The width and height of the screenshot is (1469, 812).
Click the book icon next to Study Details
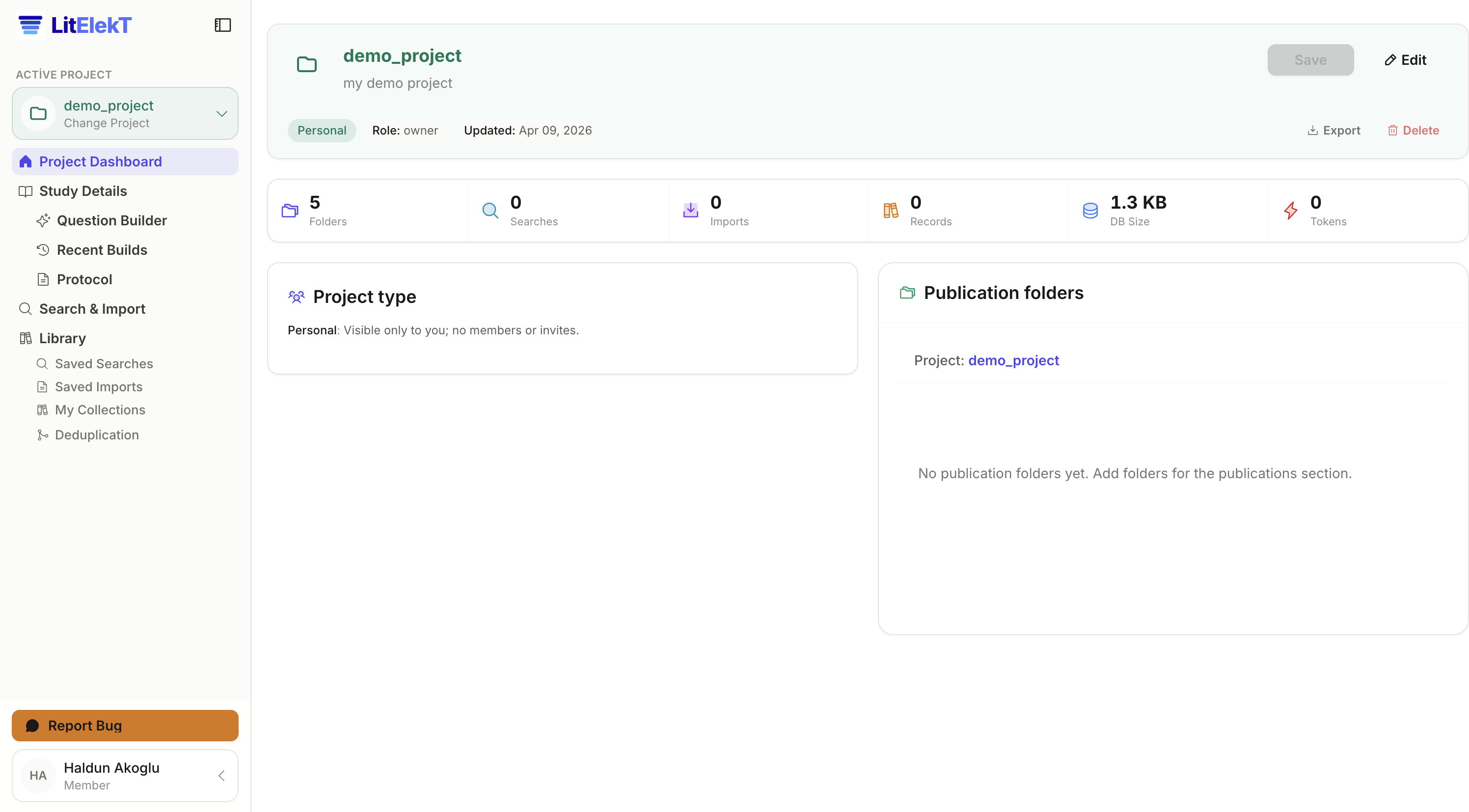(x=26, y=191)
